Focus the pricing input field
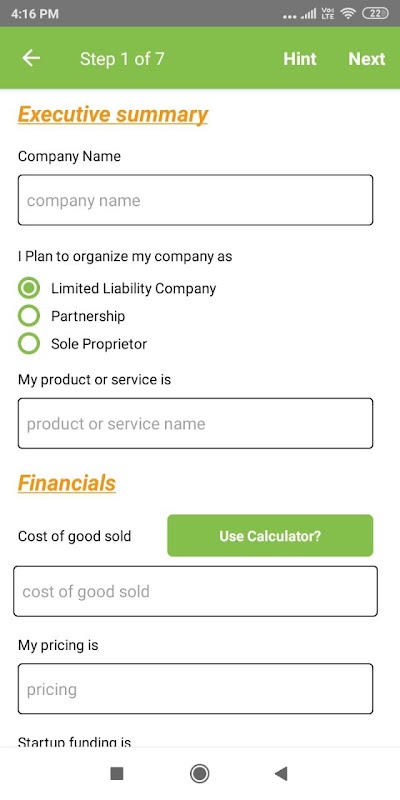This screenshot has width=400, height=800. coord(195,689)
